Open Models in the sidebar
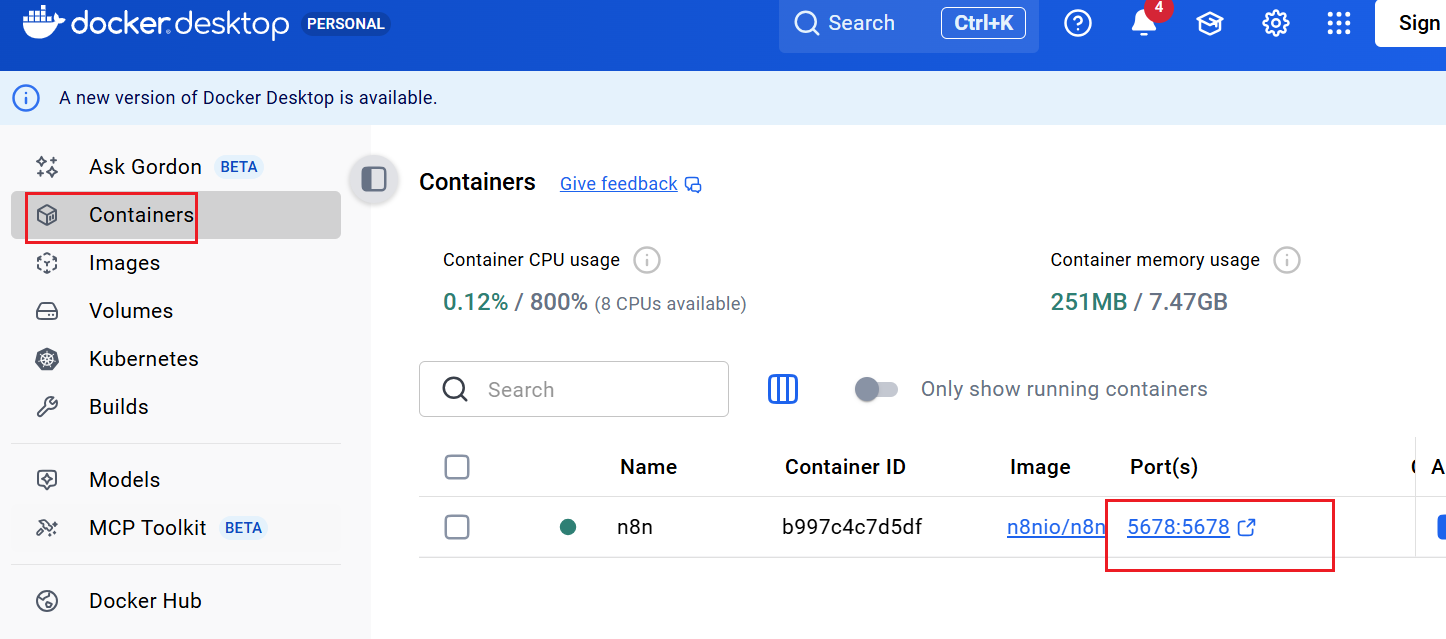The image size is (1446, 639). (x=176, y=480)
